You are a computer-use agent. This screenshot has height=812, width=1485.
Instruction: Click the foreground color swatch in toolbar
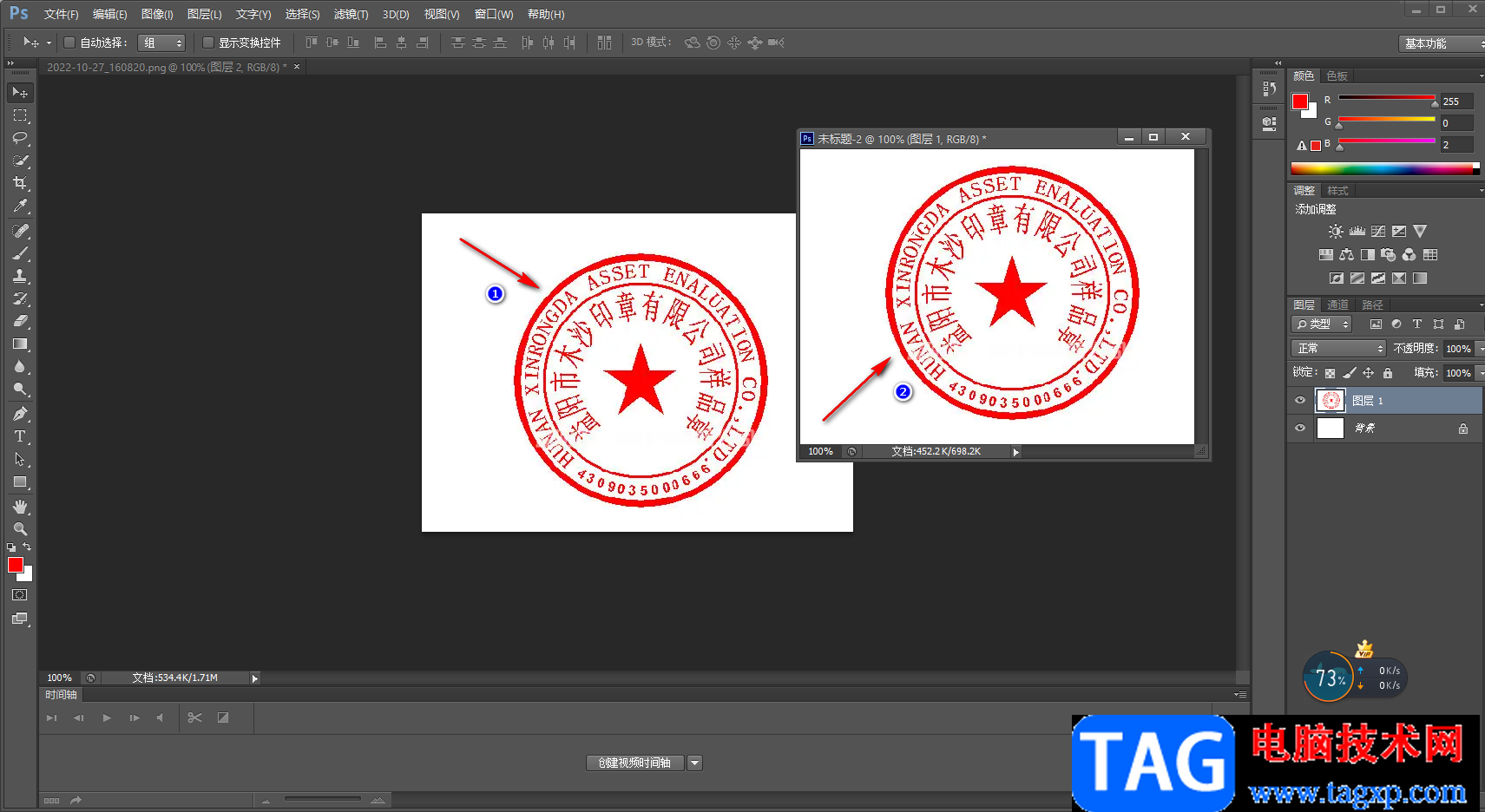[16, 566]
